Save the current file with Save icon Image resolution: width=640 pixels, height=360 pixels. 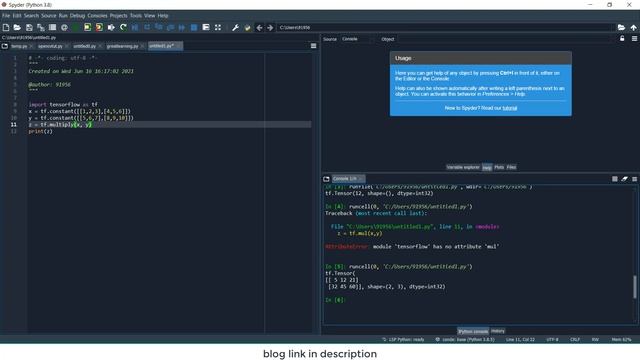coord(29,27)
